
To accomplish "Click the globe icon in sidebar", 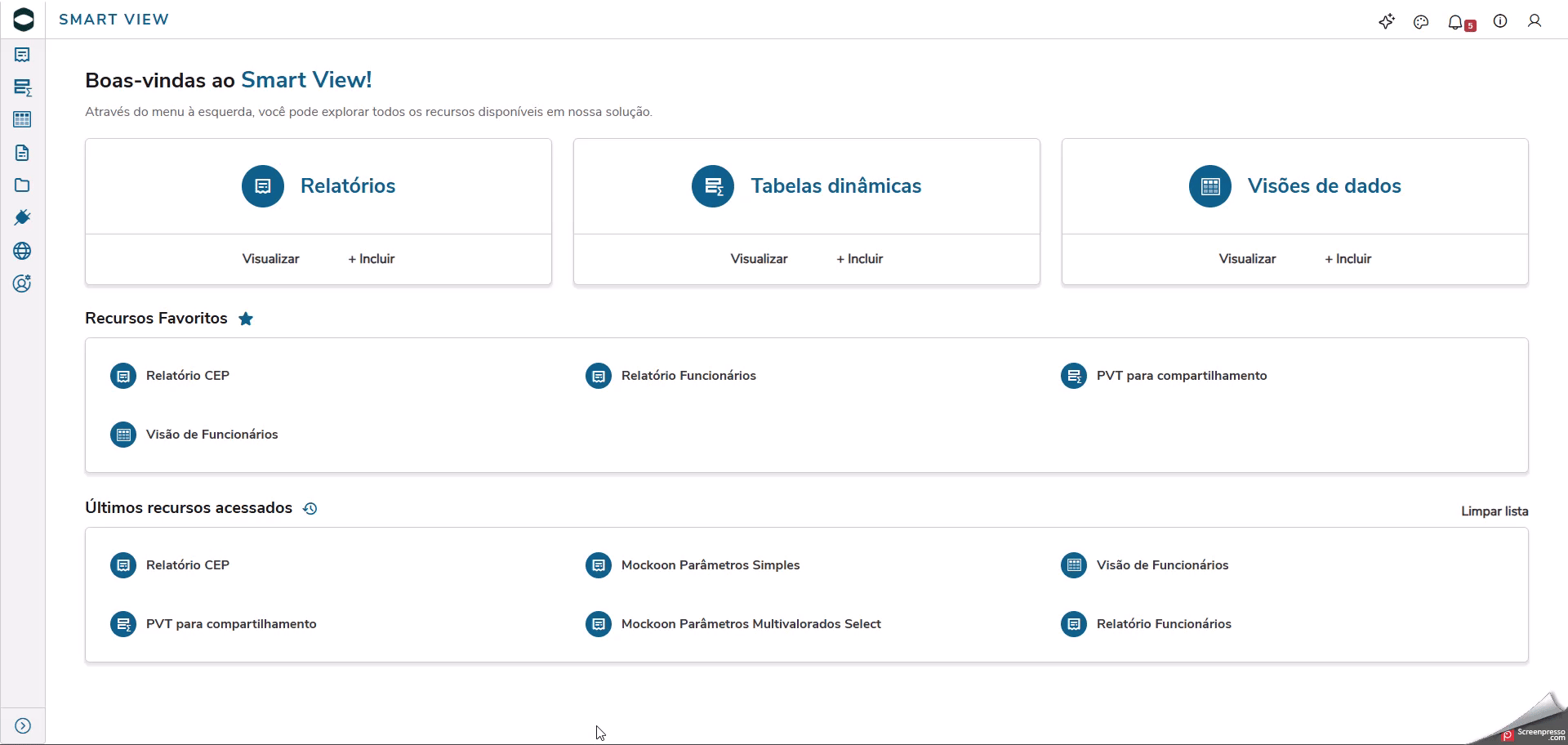I will point(22,251).
